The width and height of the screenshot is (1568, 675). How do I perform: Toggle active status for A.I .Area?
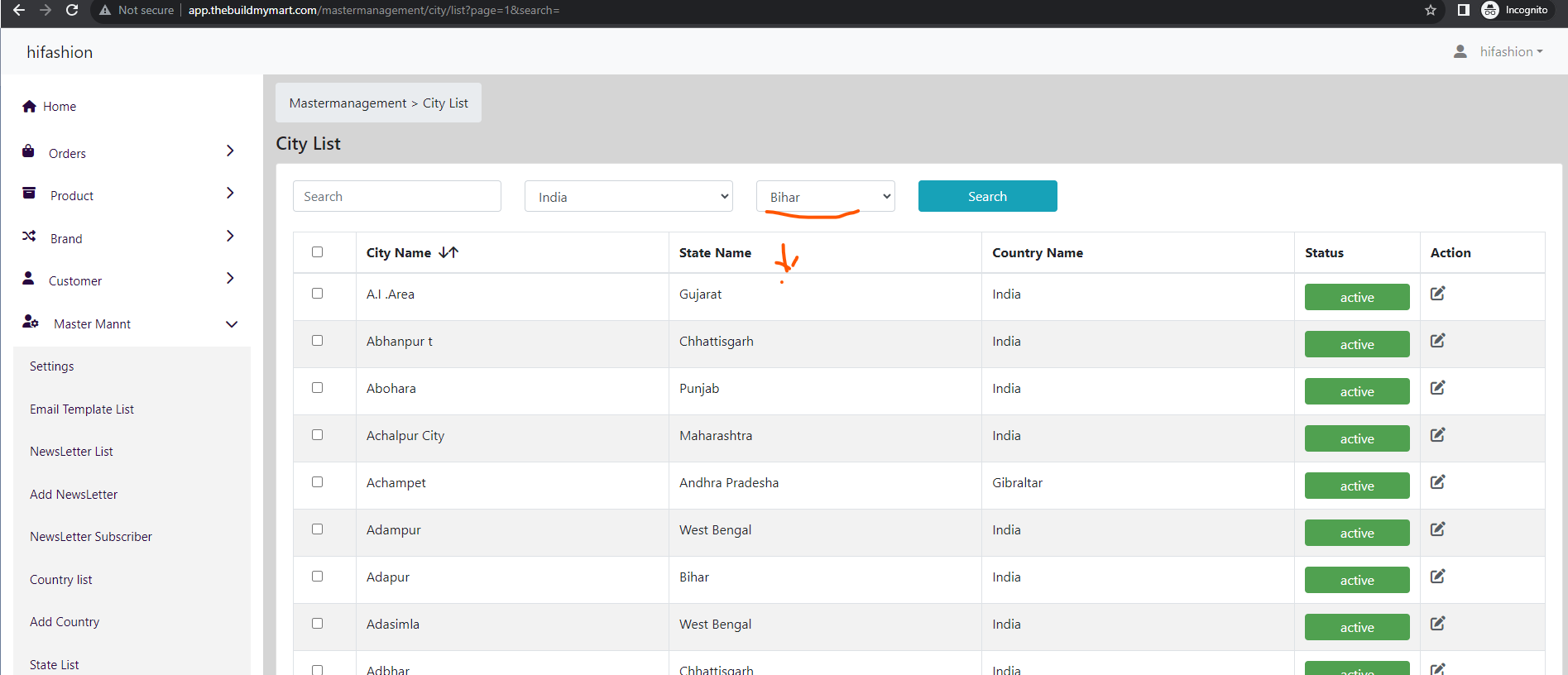[x=1357, y=297]
